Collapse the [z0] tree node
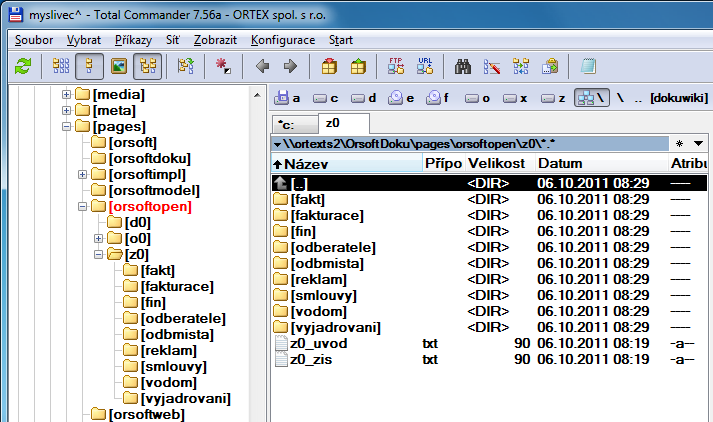 99,254
